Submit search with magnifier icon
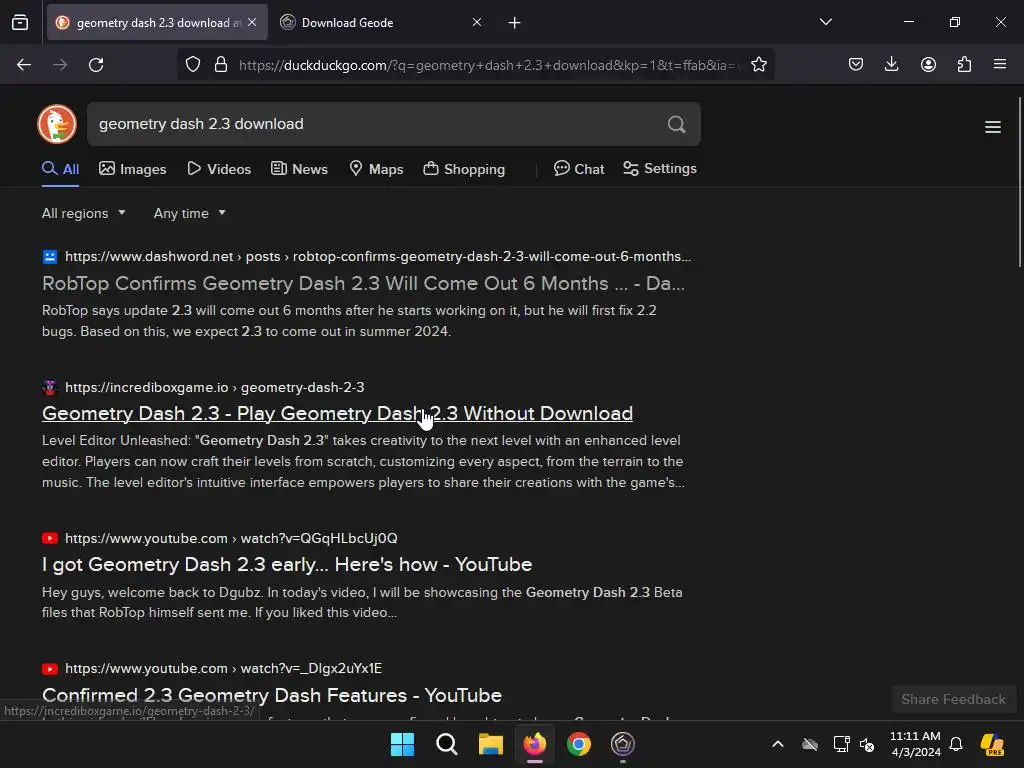Image resolution: width=1024 pixels, height=768 pixels. tap(677, 124)
